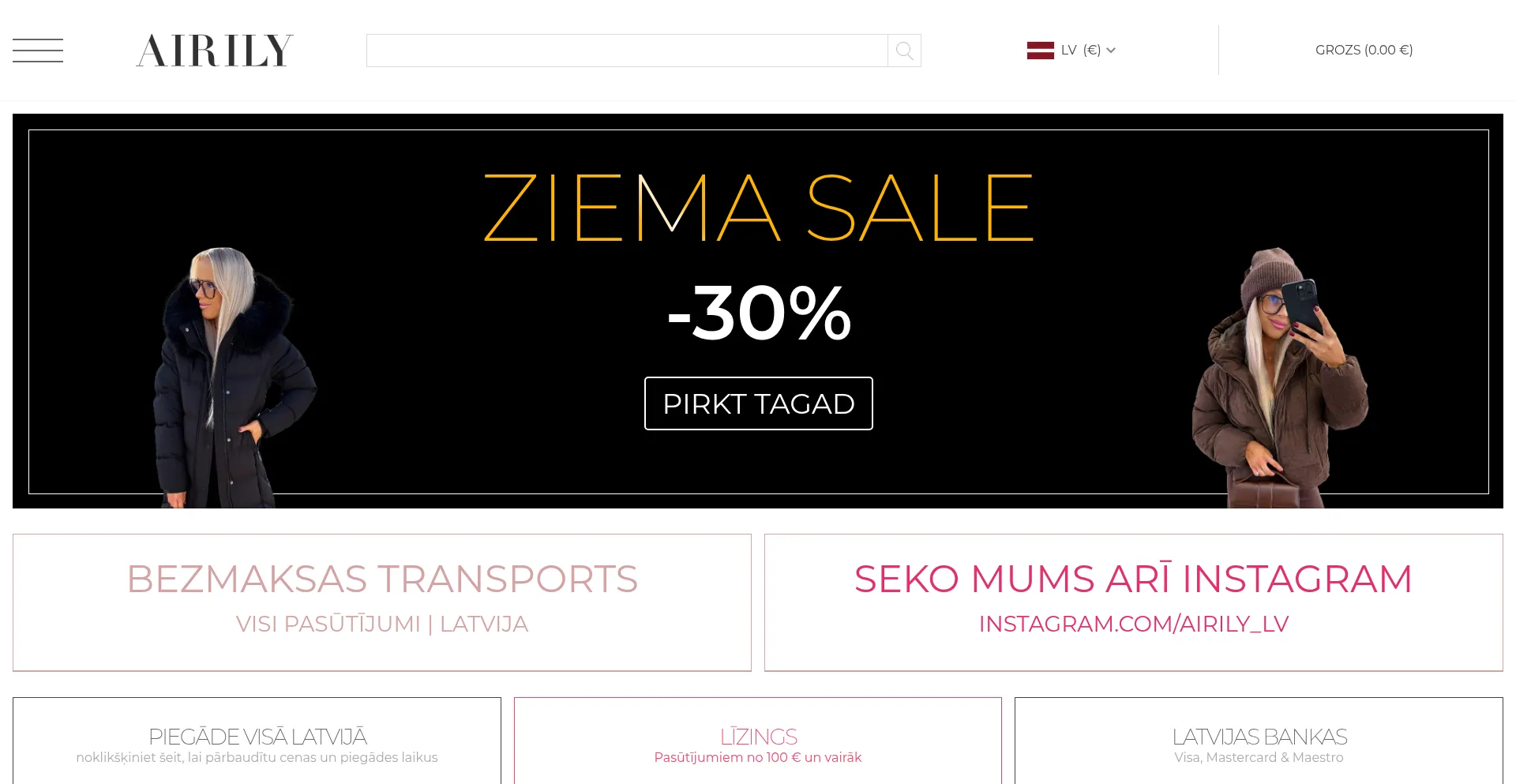
Task: Click the INSTAGRAM.COM/AIRILY_LV link
Action: click(x=1133, y=624)
